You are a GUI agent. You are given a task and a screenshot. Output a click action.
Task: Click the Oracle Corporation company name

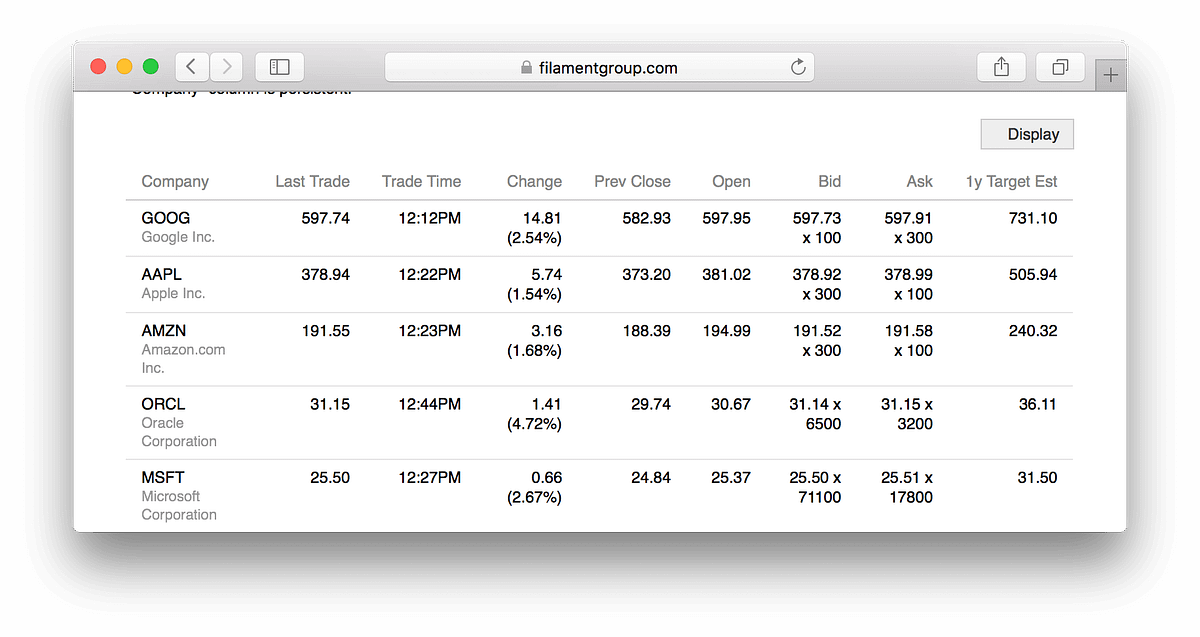(179, 432)
